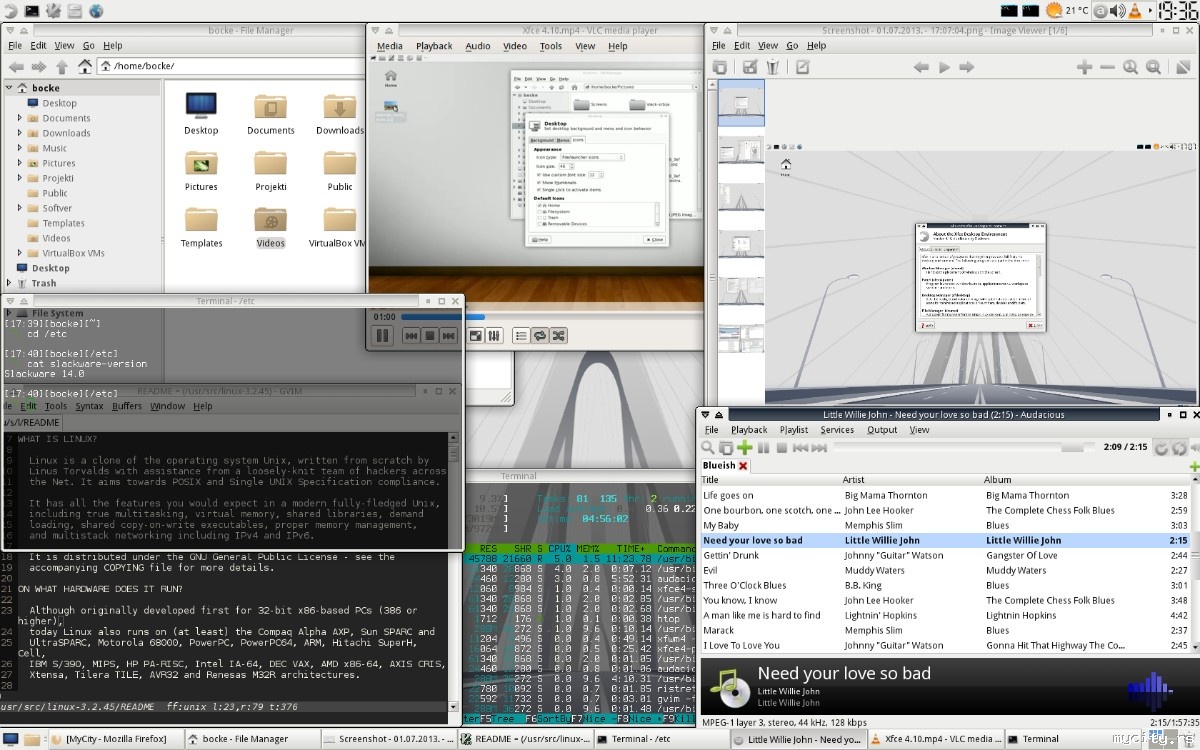
Task: Click the green add files icon in Audacious
Action: point(744,448)
